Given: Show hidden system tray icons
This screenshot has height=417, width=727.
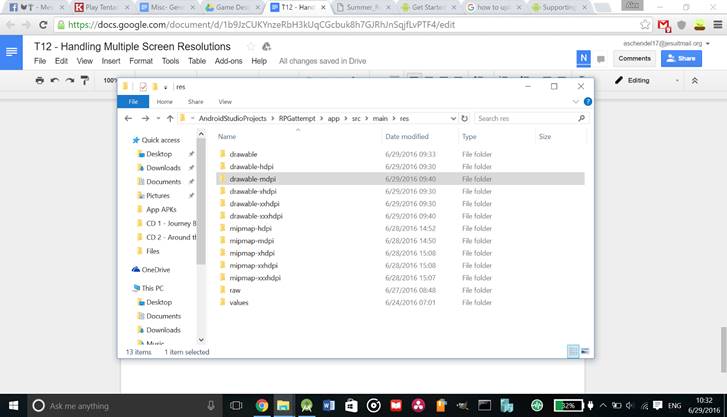Looking at the screenshot, I should click(x=603, y=405).
